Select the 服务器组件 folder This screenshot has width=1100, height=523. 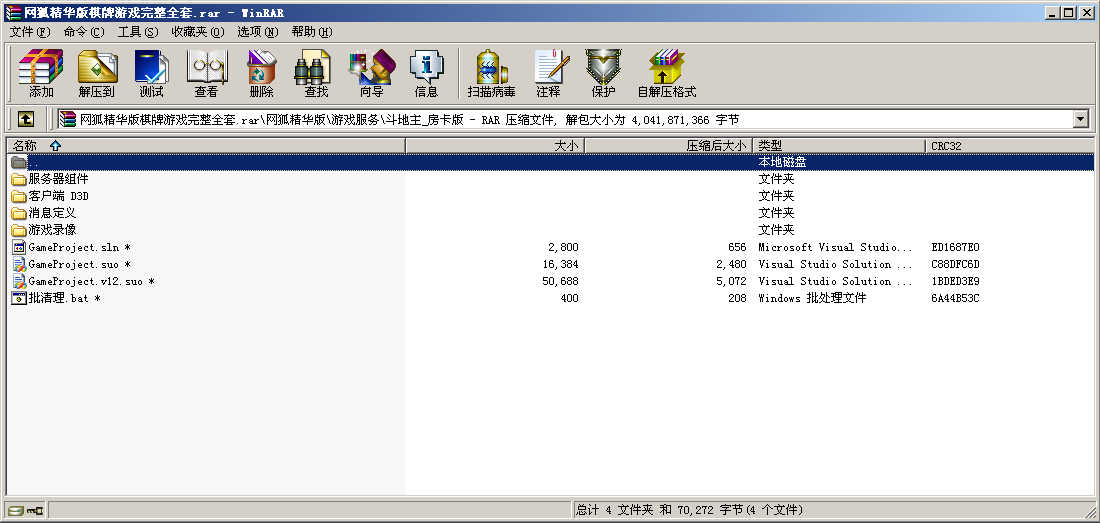[58, 179]
